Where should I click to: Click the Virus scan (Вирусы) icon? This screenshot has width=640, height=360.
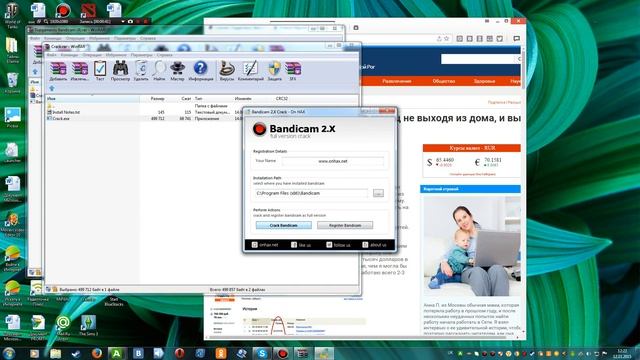[x=227, y=71]
